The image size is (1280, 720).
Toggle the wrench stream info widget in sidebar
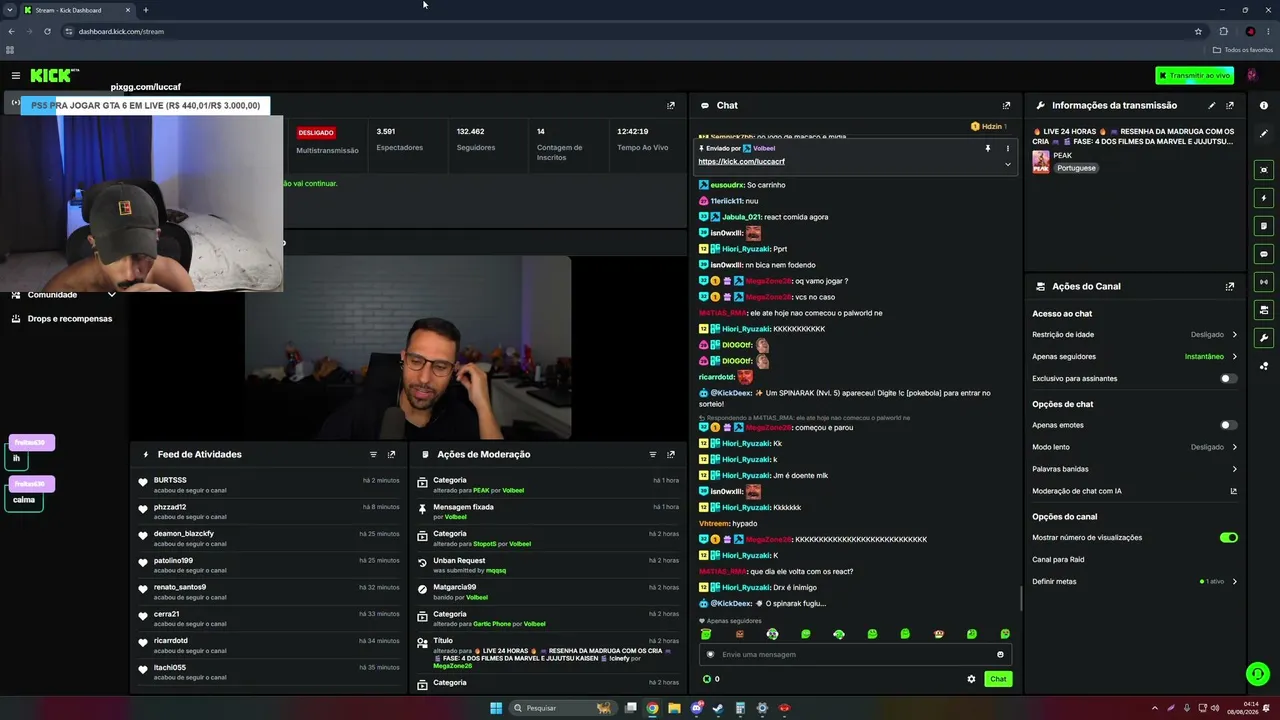(1264, 338)
